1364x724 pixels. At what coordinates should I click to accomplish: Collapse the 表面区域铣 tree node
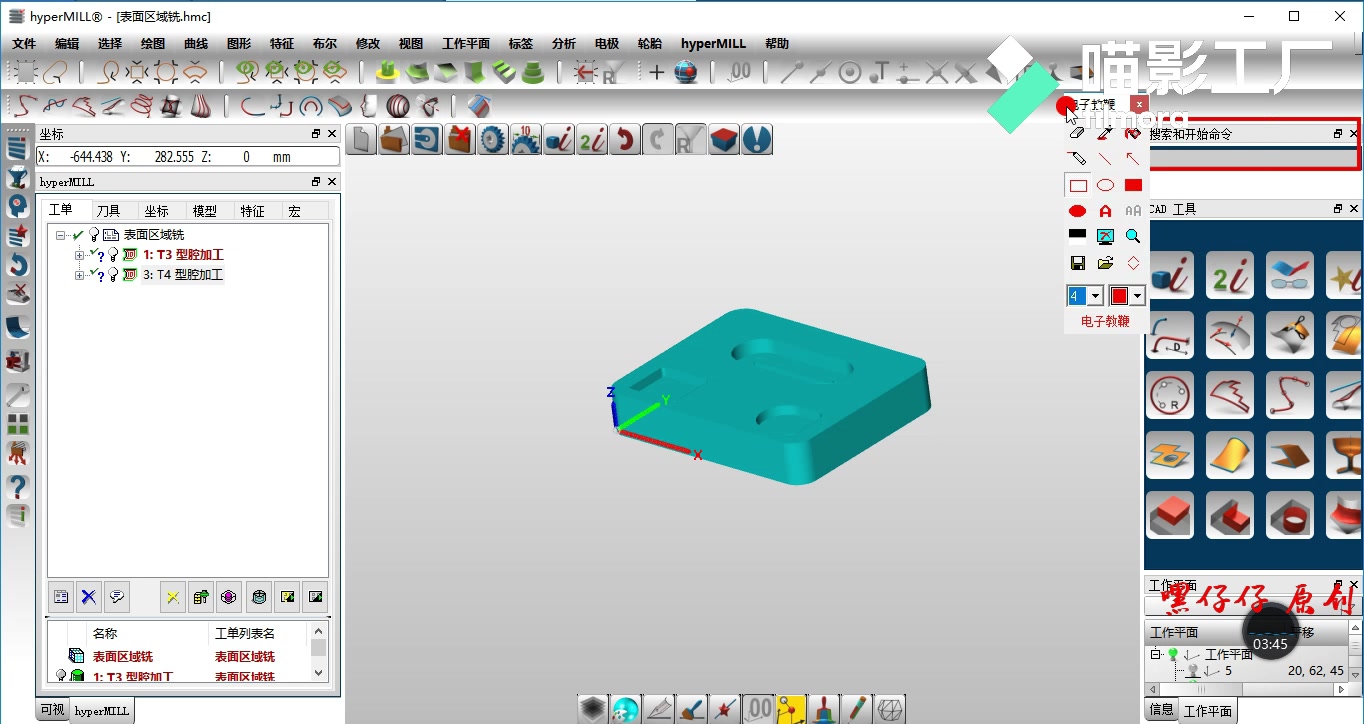coord(61,235)
